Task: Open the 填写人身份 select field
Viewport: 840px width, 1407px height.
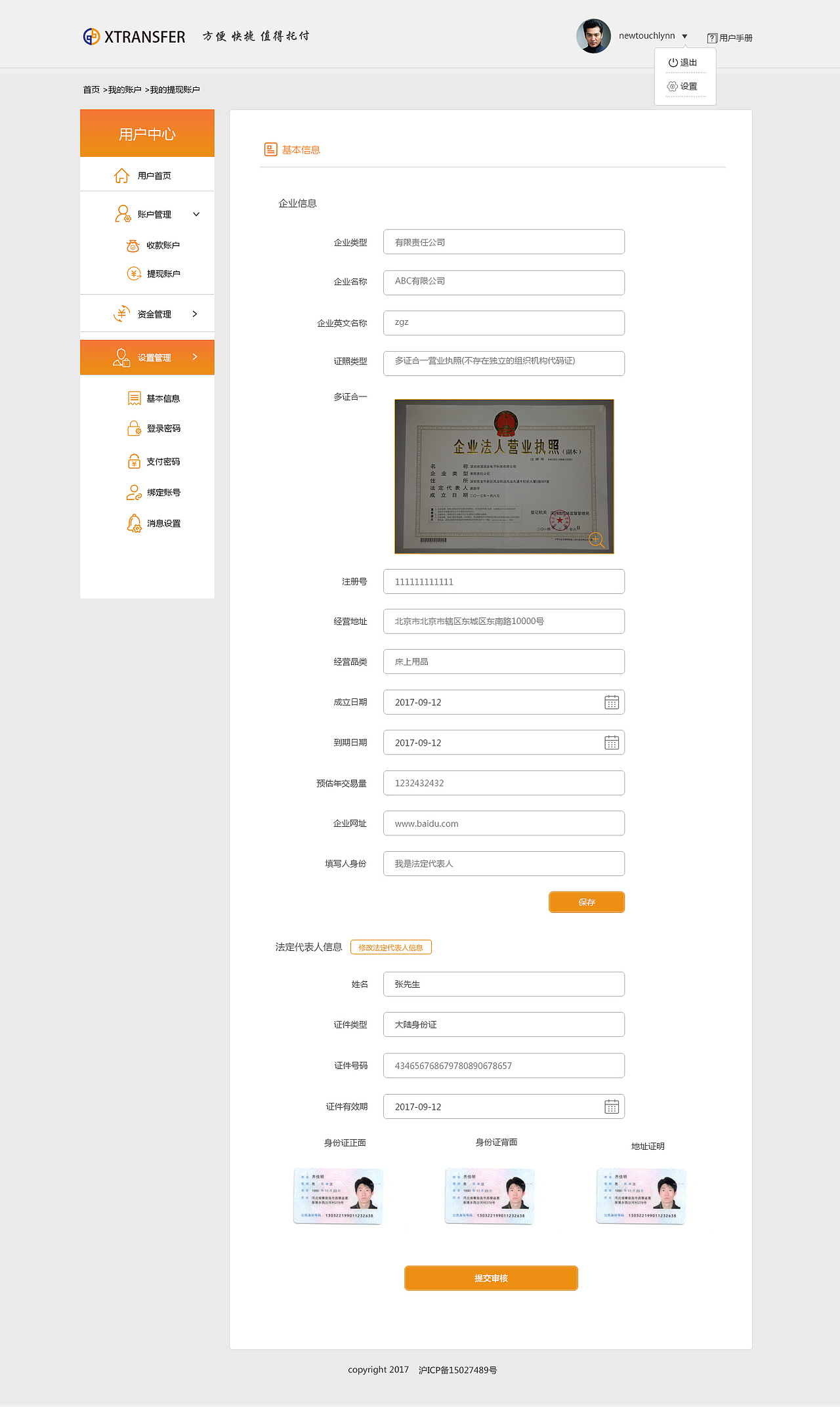Action: (x=504, y=864)
